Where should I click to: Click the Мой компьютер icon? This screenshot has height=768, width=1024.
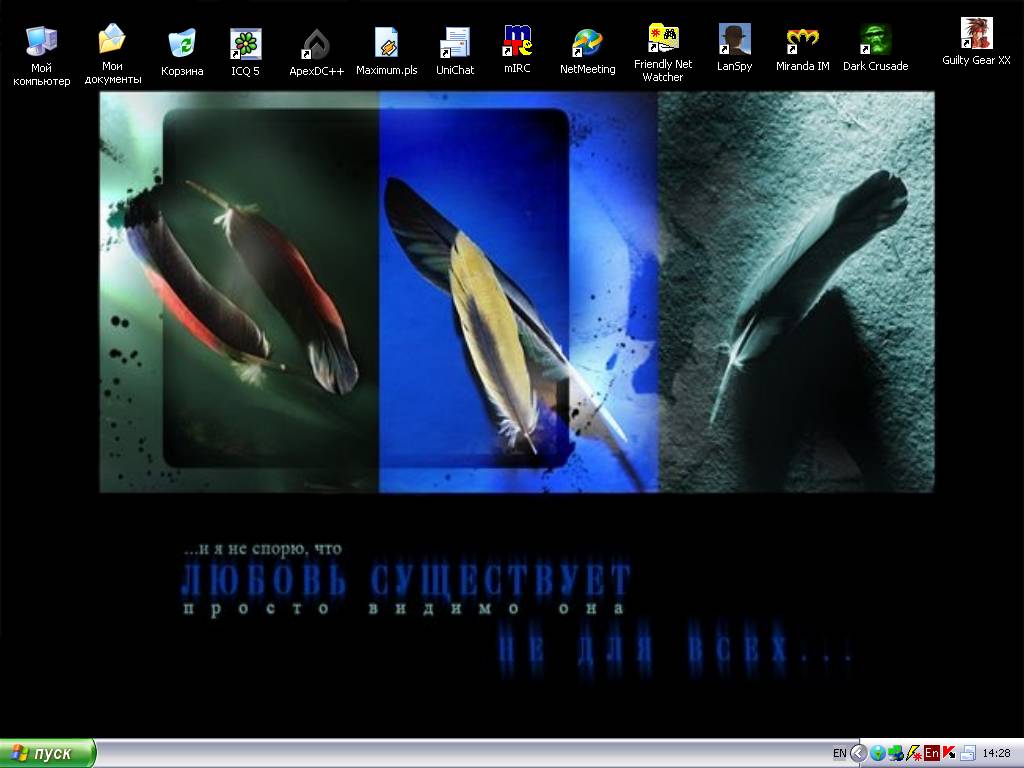pos(41,41)
